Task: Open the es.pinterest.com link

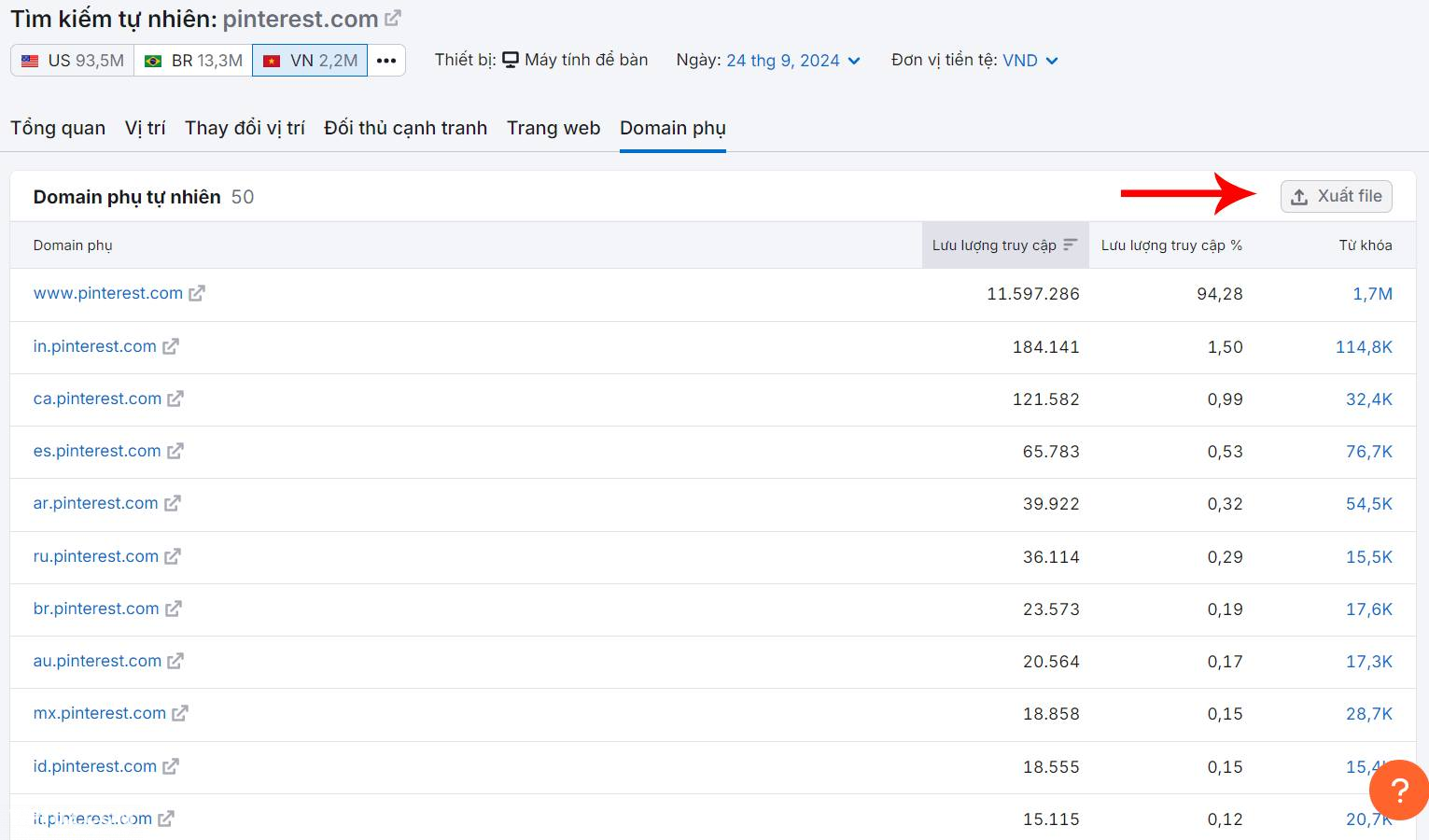Action: coord(97,451)
